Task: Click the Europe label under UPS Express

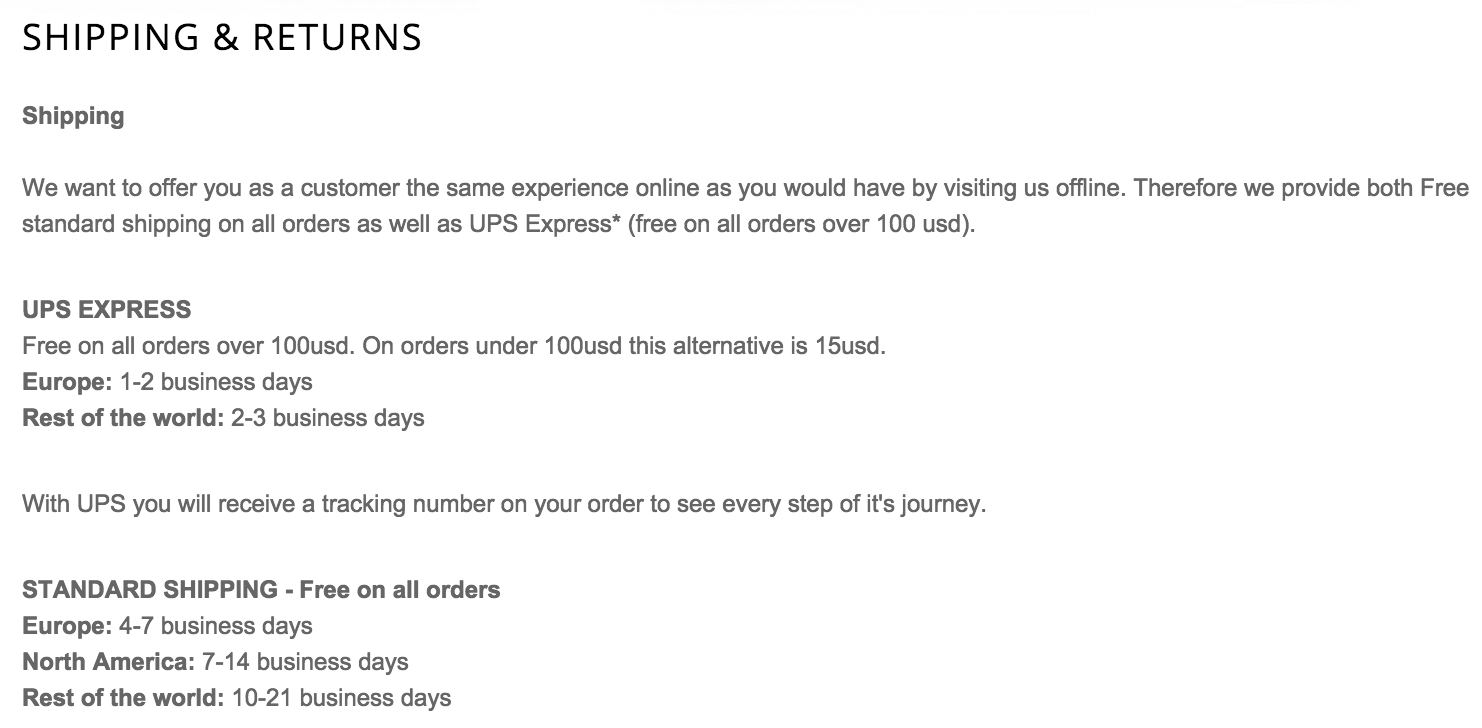Action: [66, 382]
